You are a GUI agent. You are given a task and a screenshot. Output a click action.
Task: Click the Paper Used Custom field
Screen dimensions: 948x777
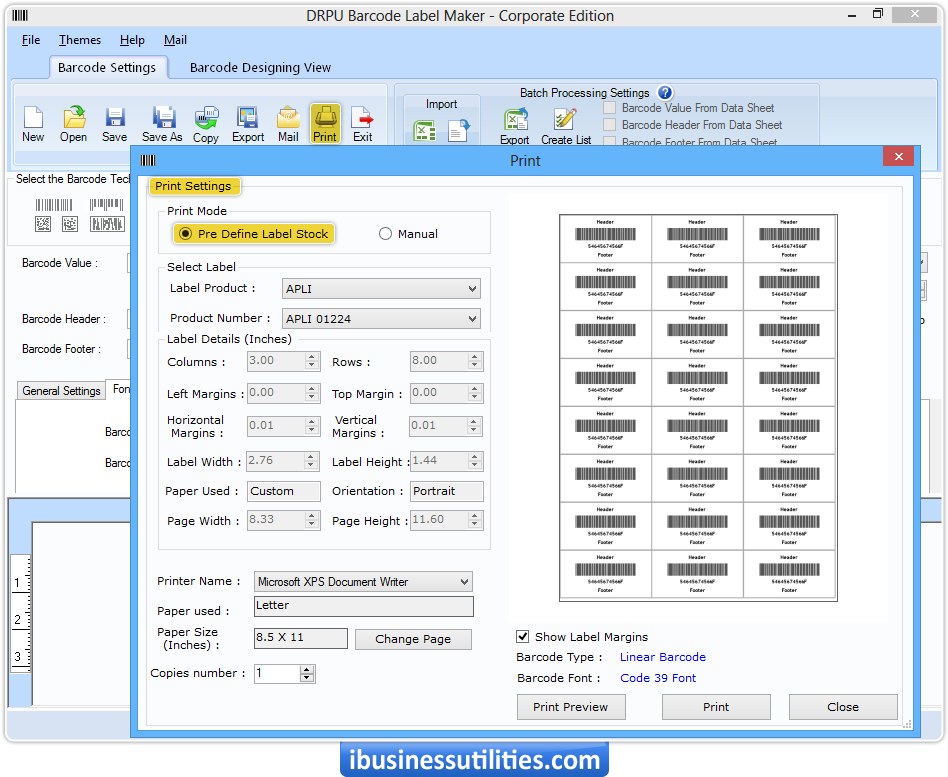pos(284,491)
